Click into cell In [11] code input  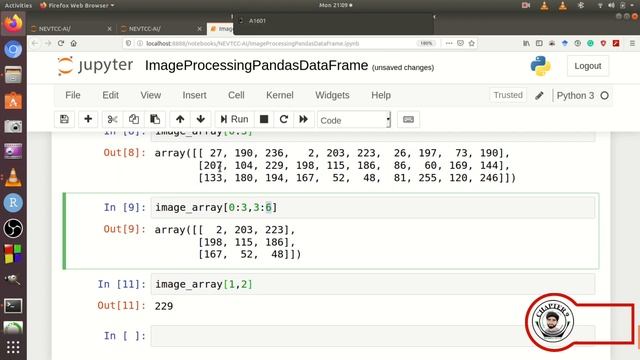[x=373, y=284]
